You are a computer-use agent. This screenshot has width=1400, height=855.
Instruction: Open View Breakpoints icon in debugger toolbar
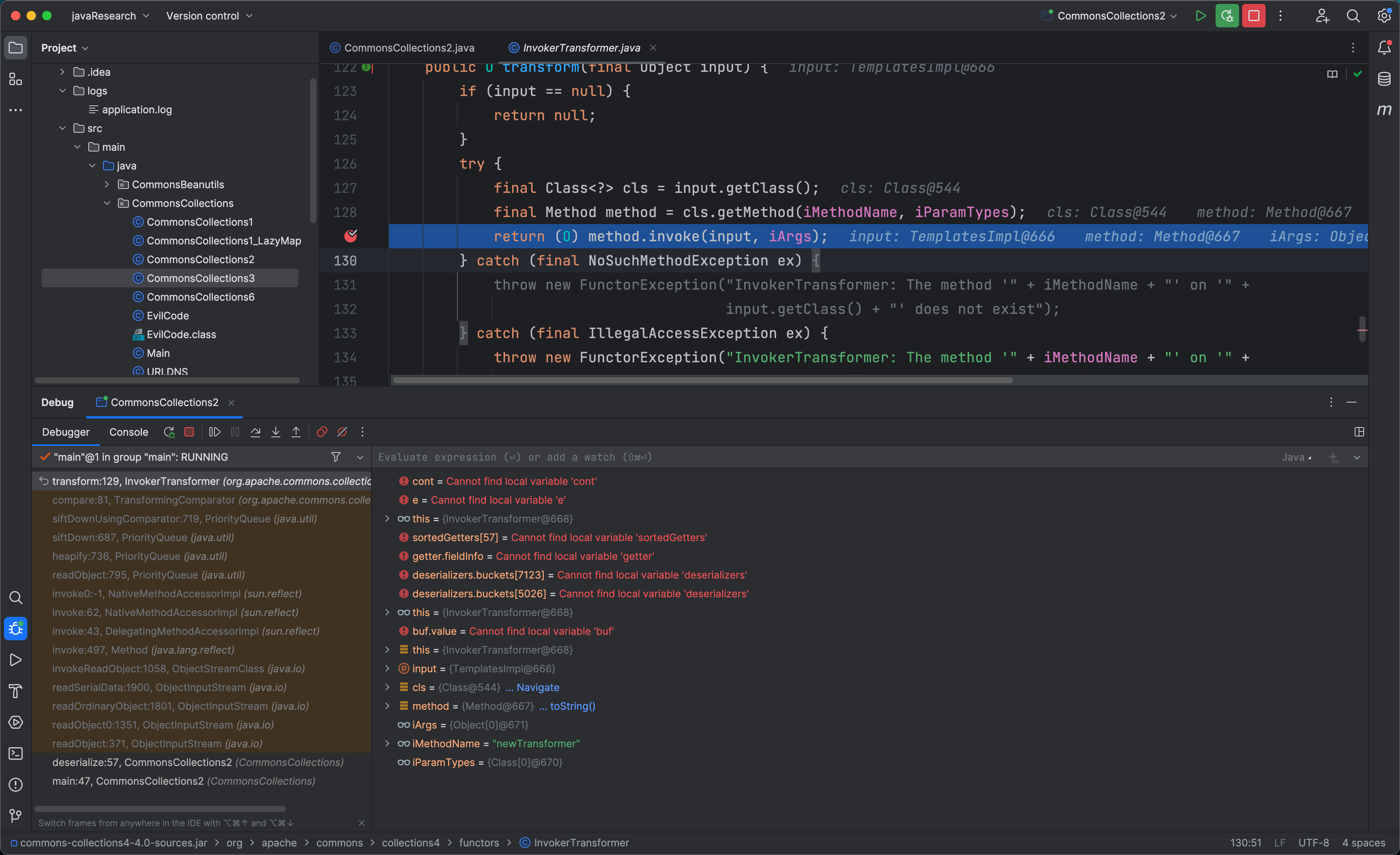click(321, 432)
